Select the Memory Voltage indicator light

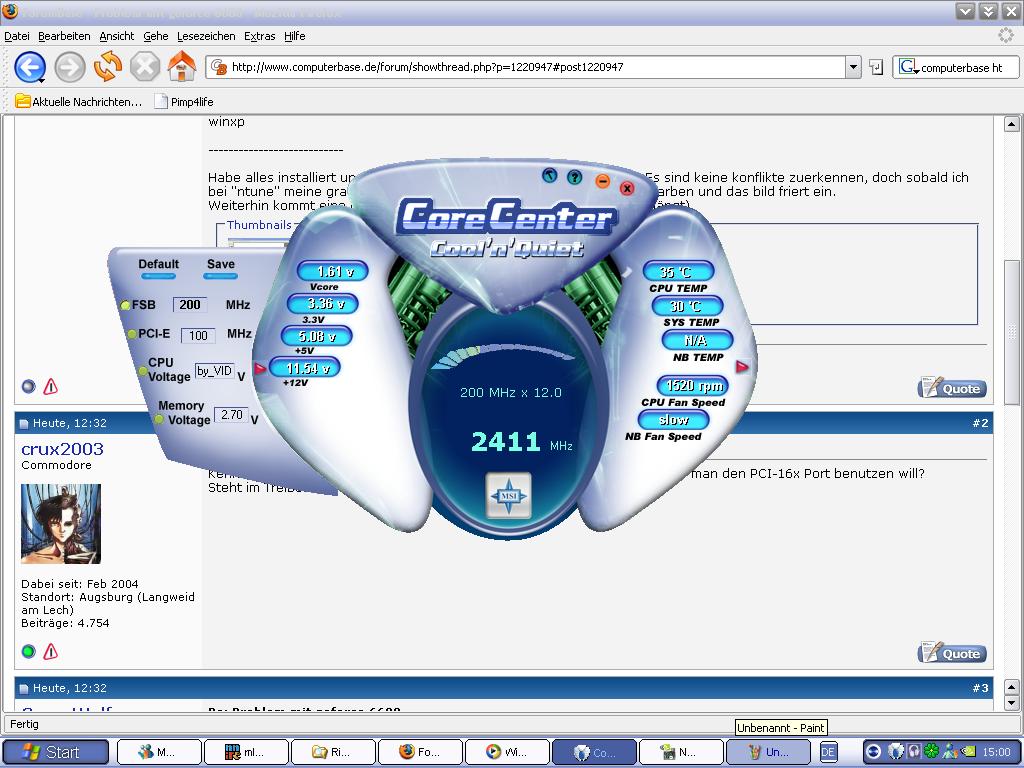(159, 419)
